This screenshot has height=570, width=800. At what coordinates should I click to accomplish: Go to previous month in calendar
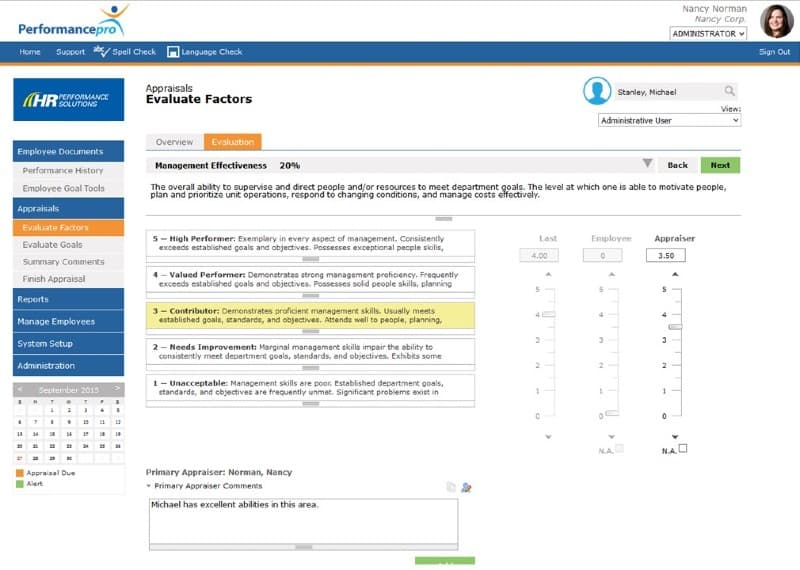pos(21,388)
